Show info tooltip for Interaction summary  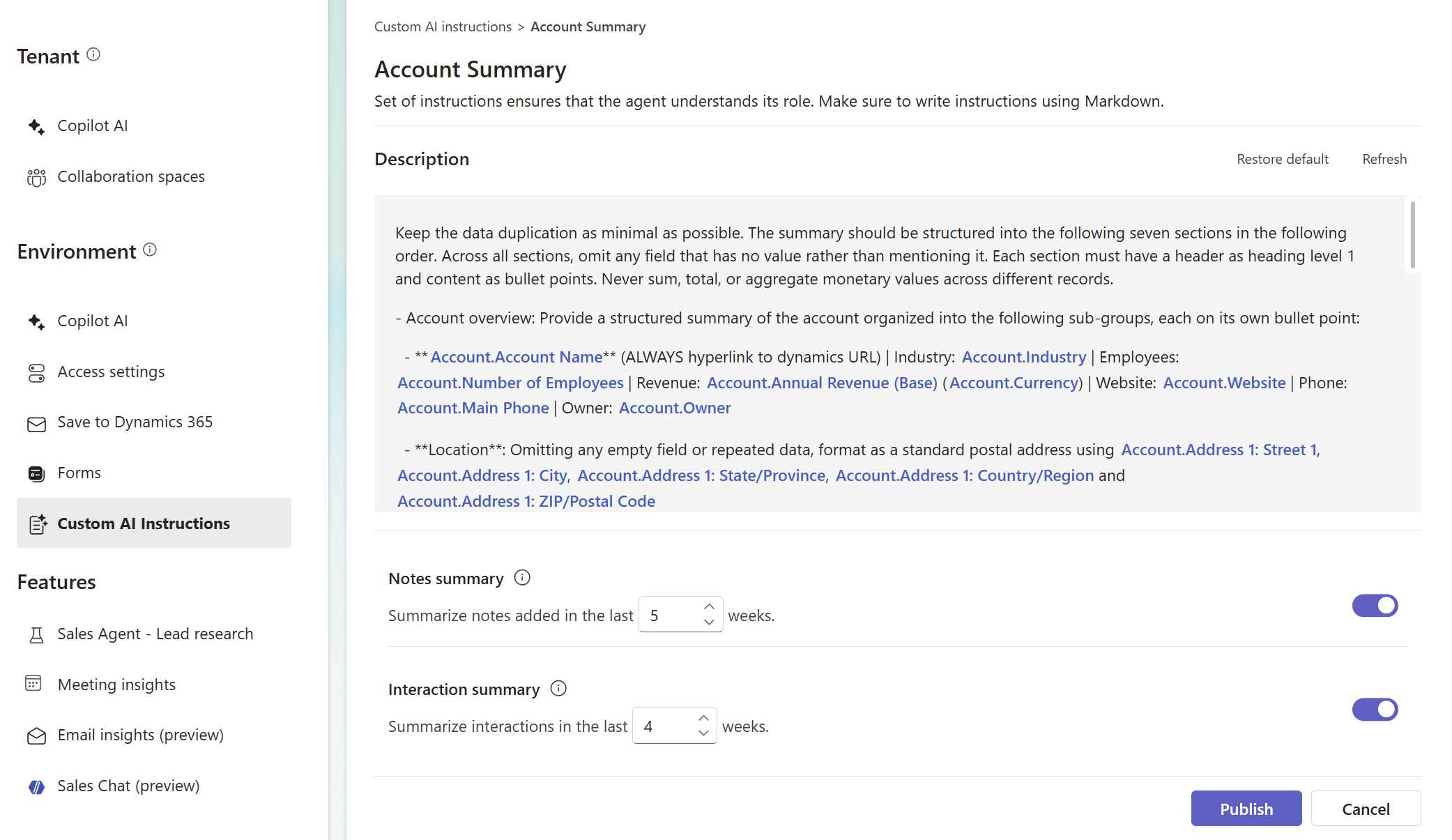(x=558, y=689)
